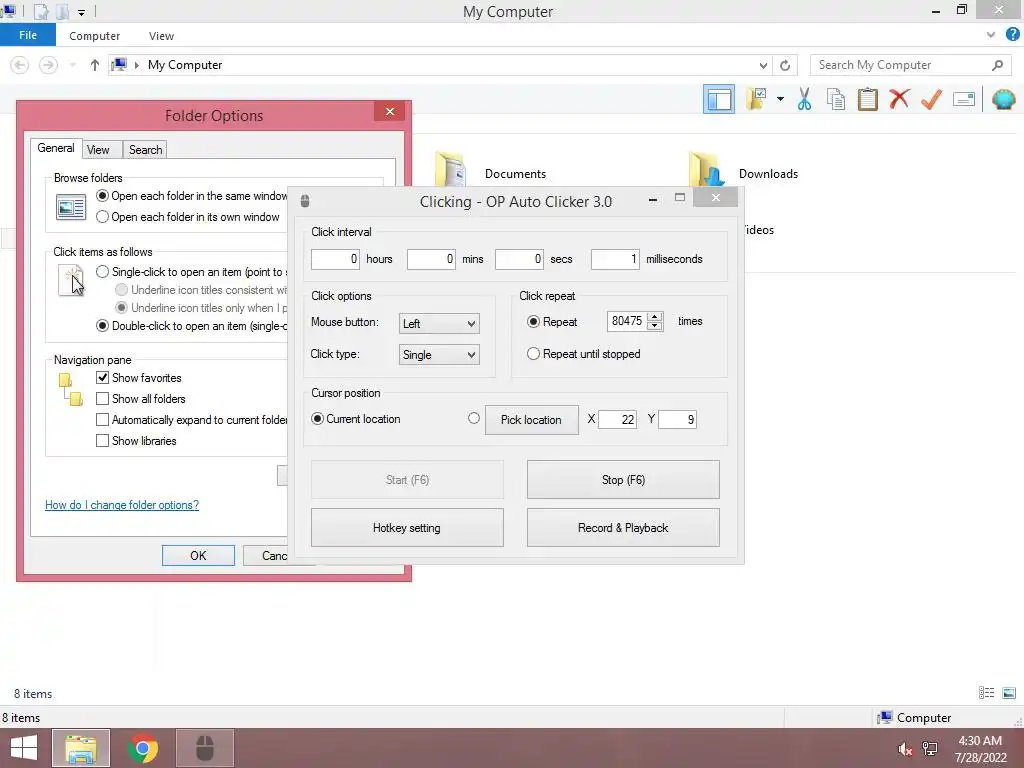The height and width of the screenshot is (768, 1024).
Task: Click the Cut scissors icon
Action: 804,99
